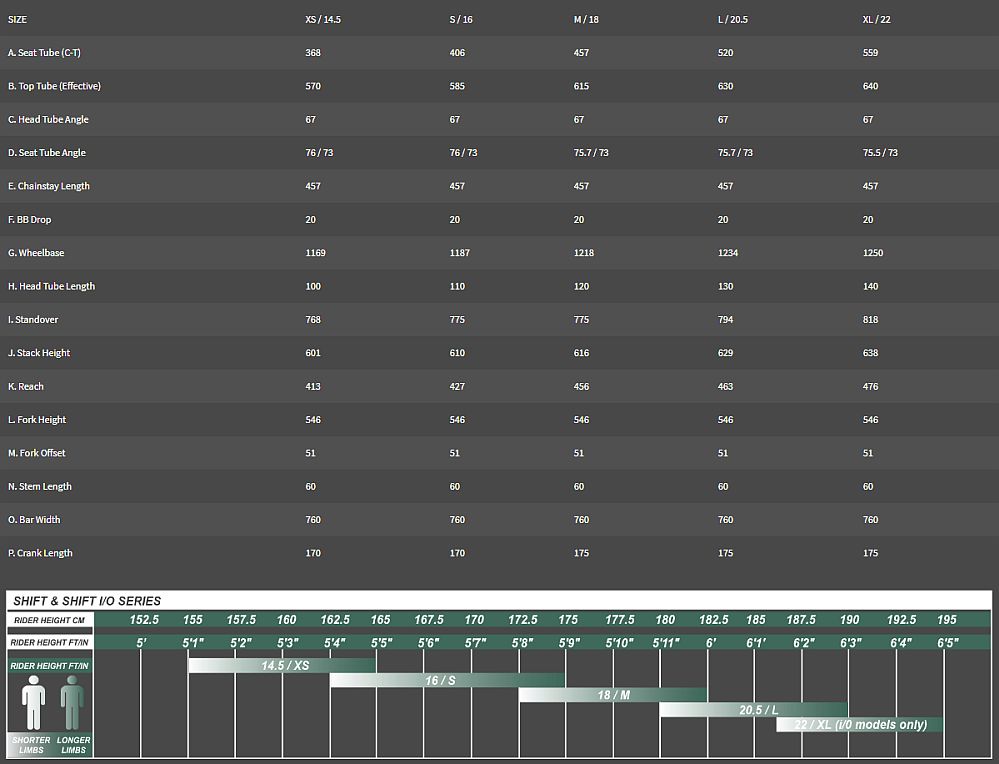Select the 22 / XL (i/0 models only) bar

[859, 724]
